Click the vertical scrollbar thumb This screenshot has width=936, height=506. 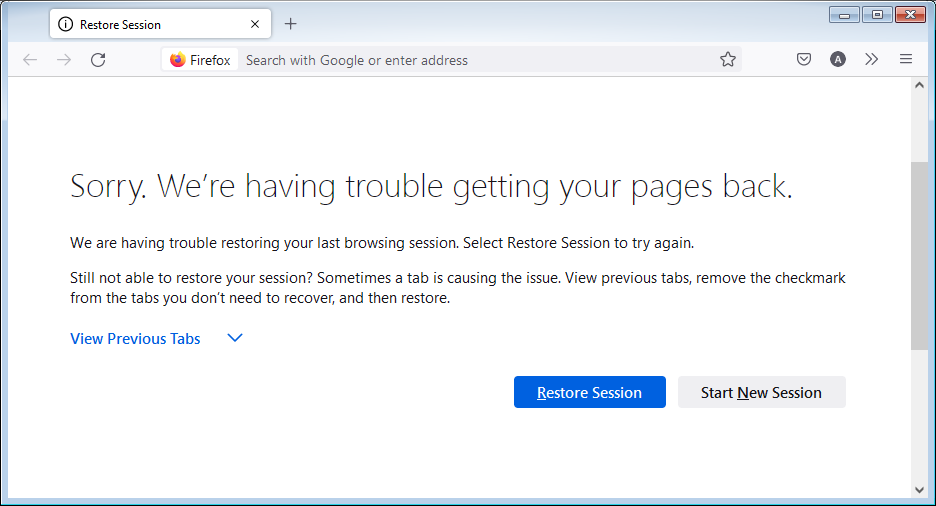(x=919, y=255)
